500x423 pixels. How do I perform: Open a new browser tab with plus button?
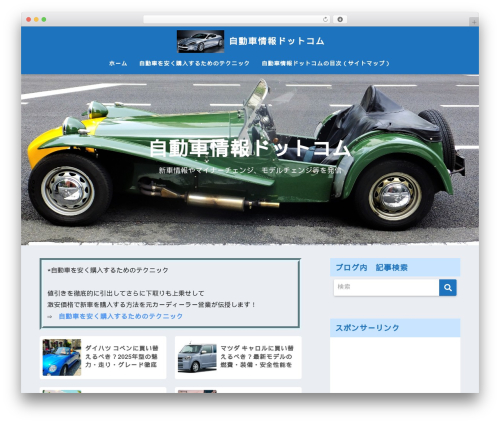pyautogui.click(x=474, y=22)
